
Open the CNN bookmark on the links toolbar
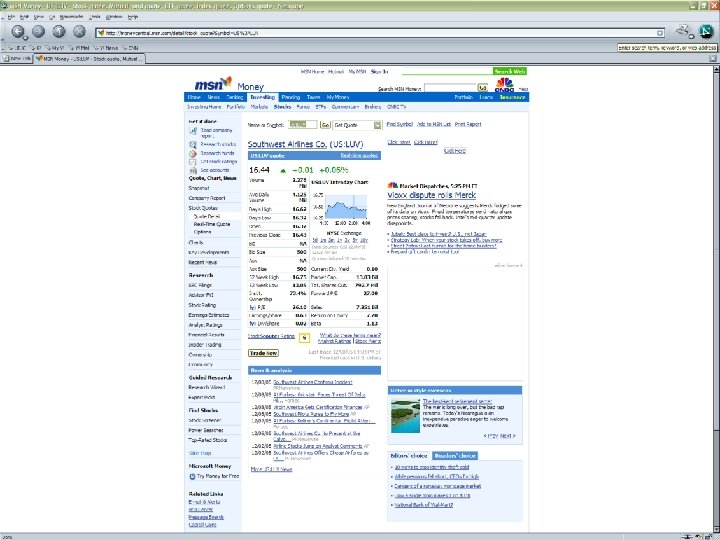(x=129, y=48)
